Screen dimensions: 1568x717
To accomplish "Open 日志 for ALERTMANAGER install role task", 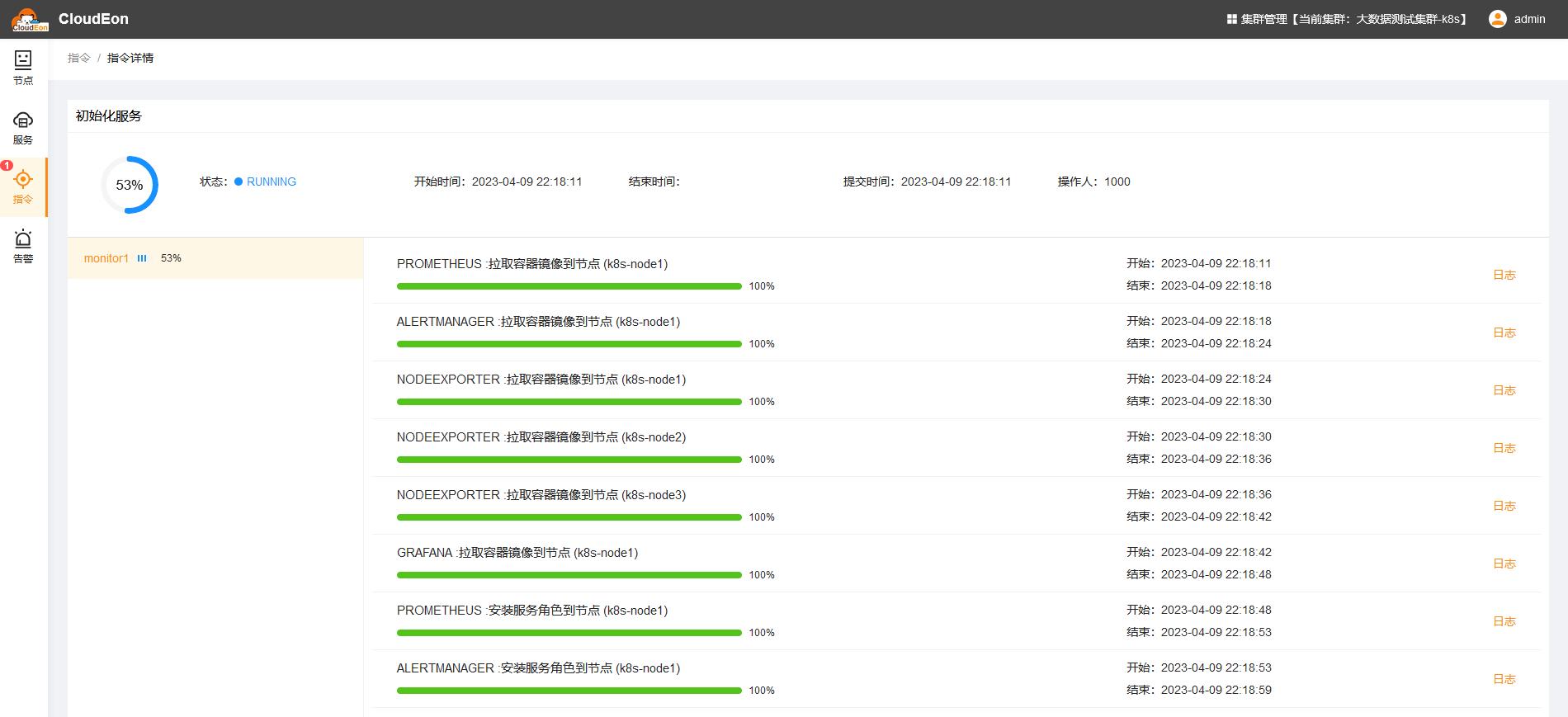I will pos(1504,679).
